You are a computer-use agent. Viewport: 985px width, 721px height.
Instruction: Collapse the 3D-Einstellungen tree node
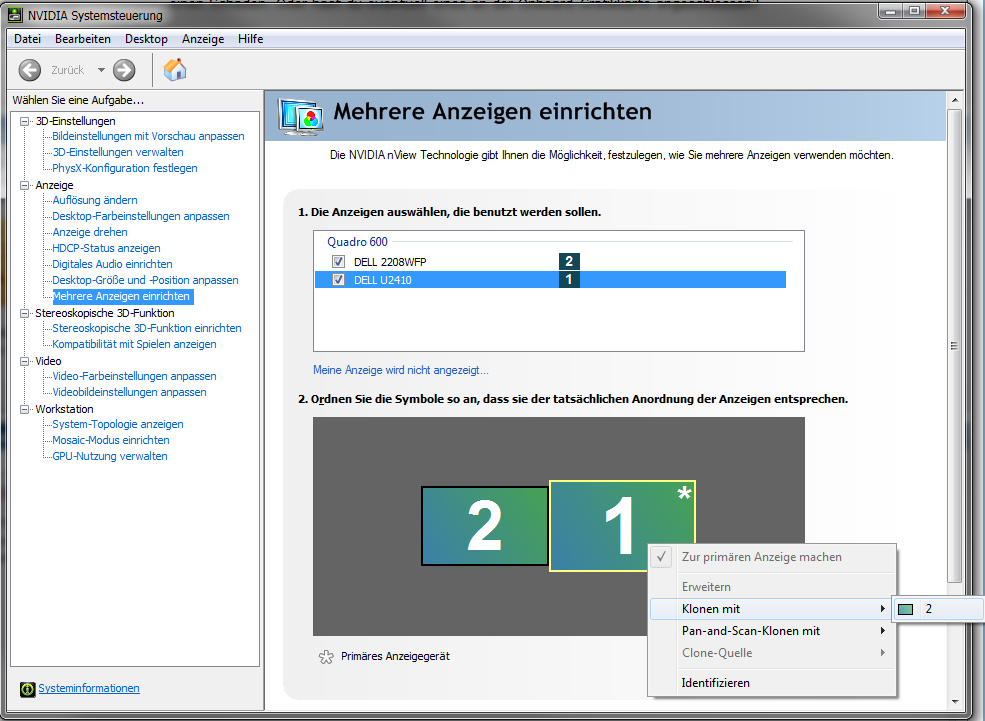(x=24, y=121)
